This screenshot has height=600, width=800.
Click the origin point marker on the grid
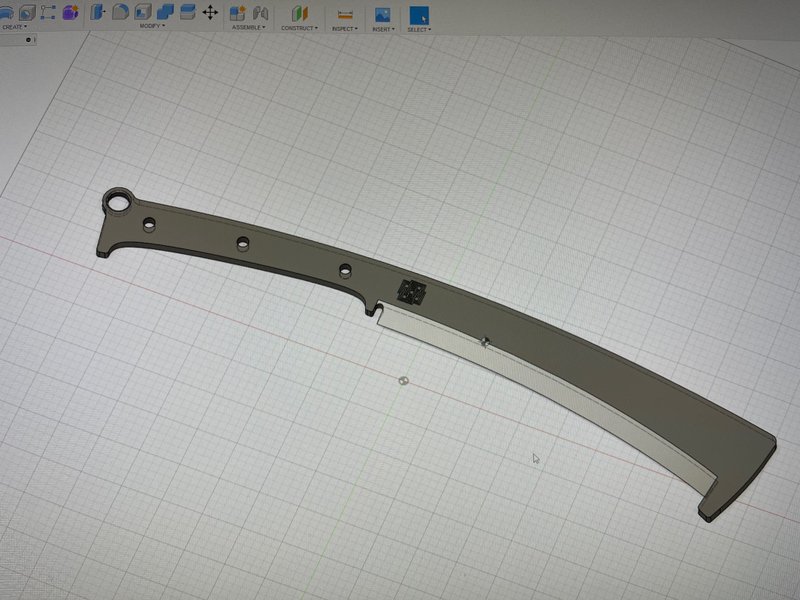tap(404, 381)
